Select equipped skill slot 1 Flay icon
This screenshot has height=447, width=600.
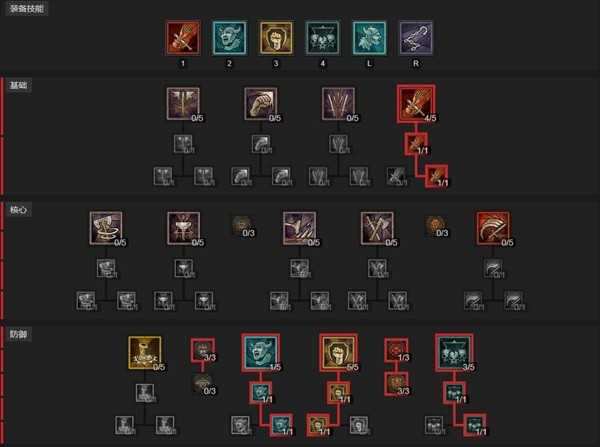pyautogui.click(x=183, y=38)
